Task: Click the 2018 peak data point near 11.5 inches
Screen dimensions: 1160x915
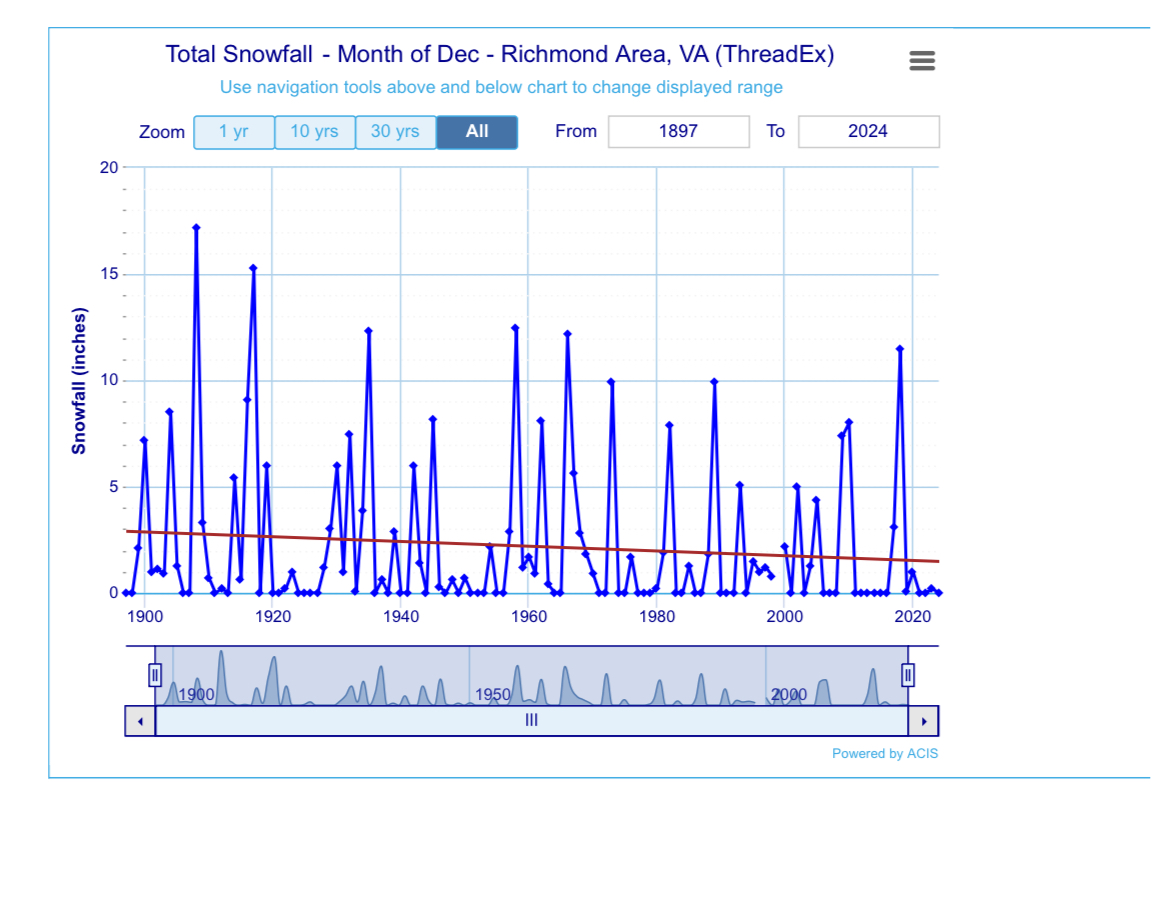Action: click(900, 349)
